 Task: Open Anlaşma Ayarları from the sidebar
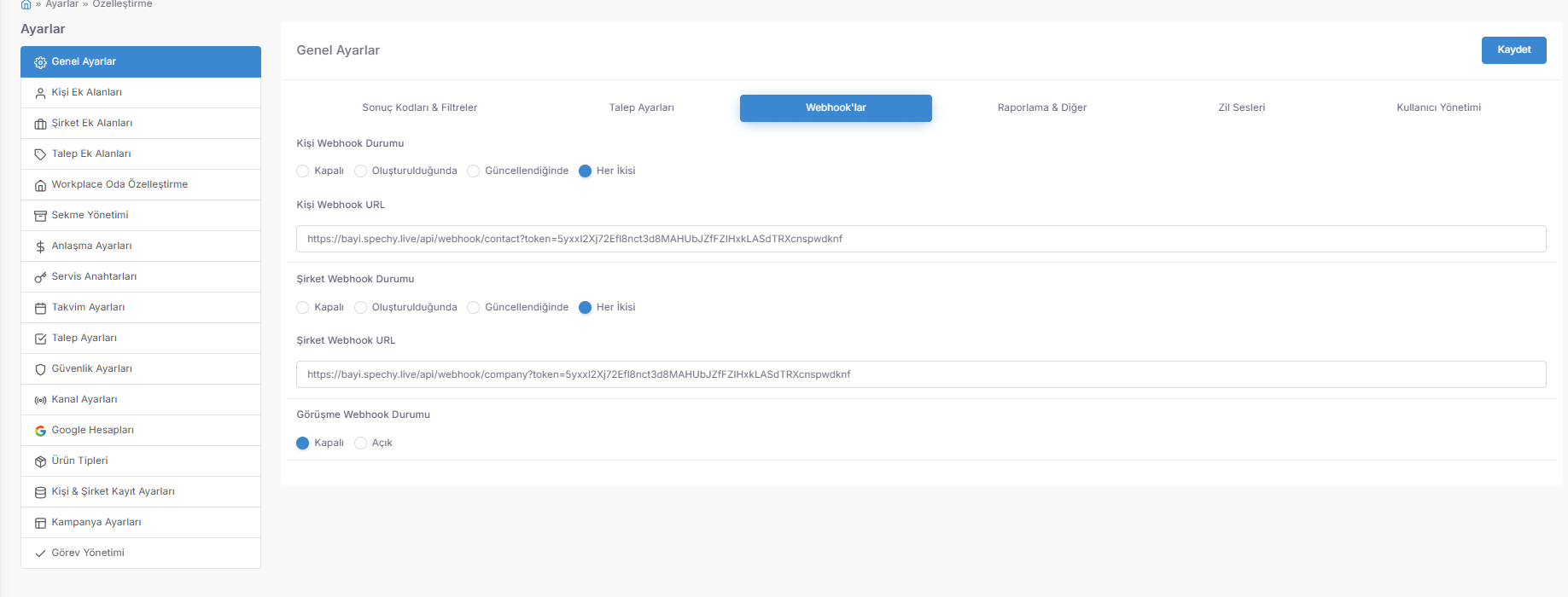(x=141, y=246)
